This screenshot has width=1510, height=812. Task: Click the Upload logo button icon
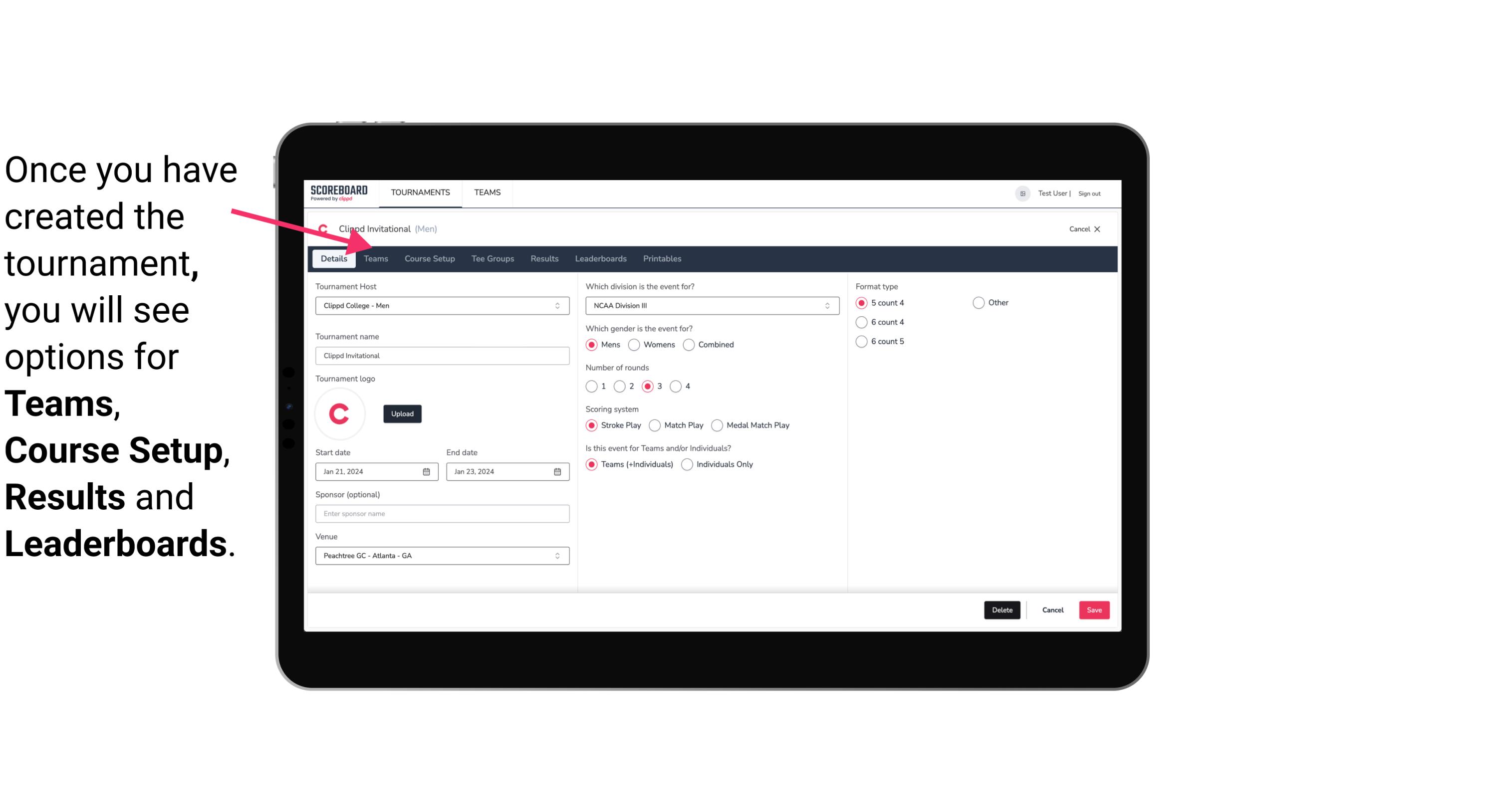click(x=401, y=414)
